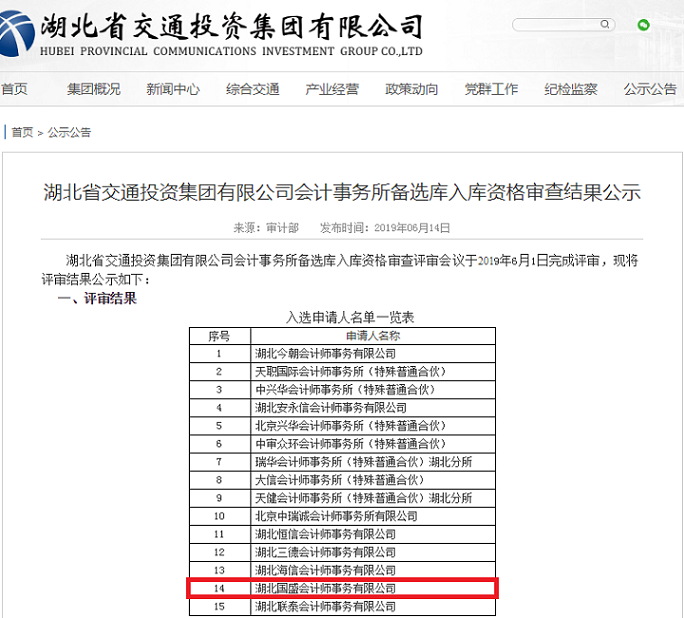Open the 首页 navigation menu item
684x618 pixels.
[x=14, y=89]
